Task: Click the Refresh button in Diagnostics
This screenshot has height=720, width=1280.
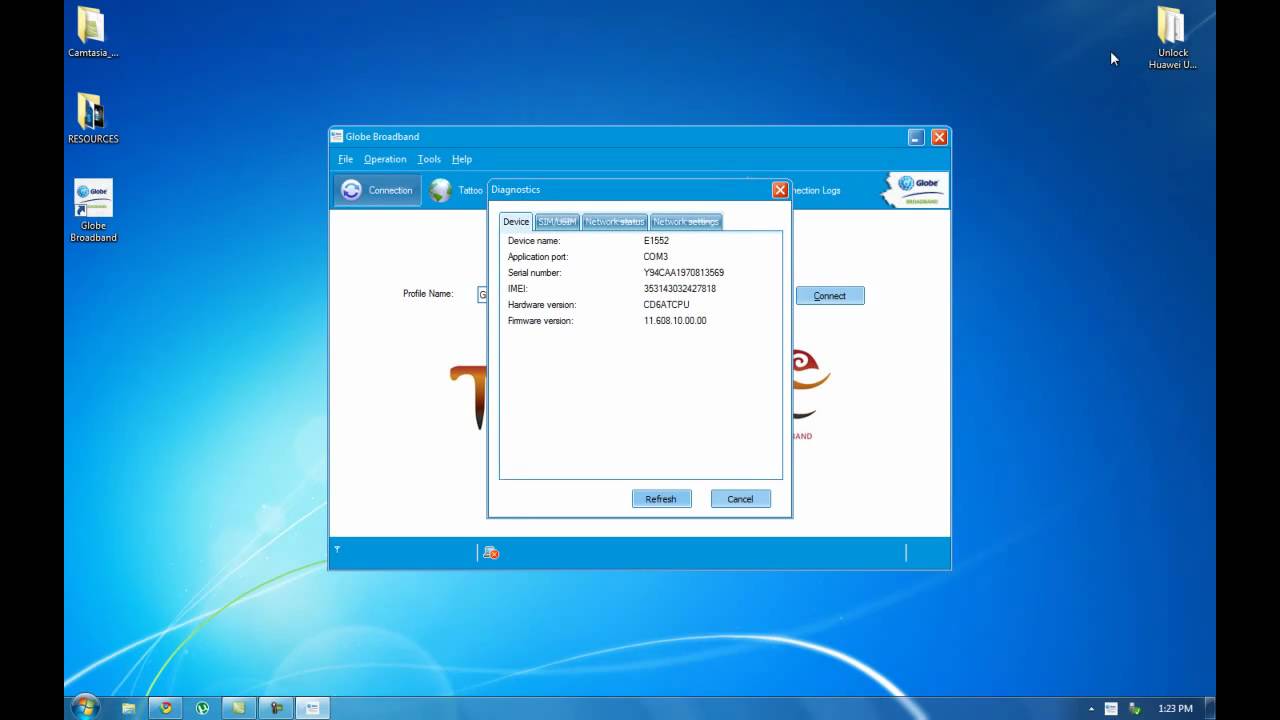Action: tap(661, 499)
